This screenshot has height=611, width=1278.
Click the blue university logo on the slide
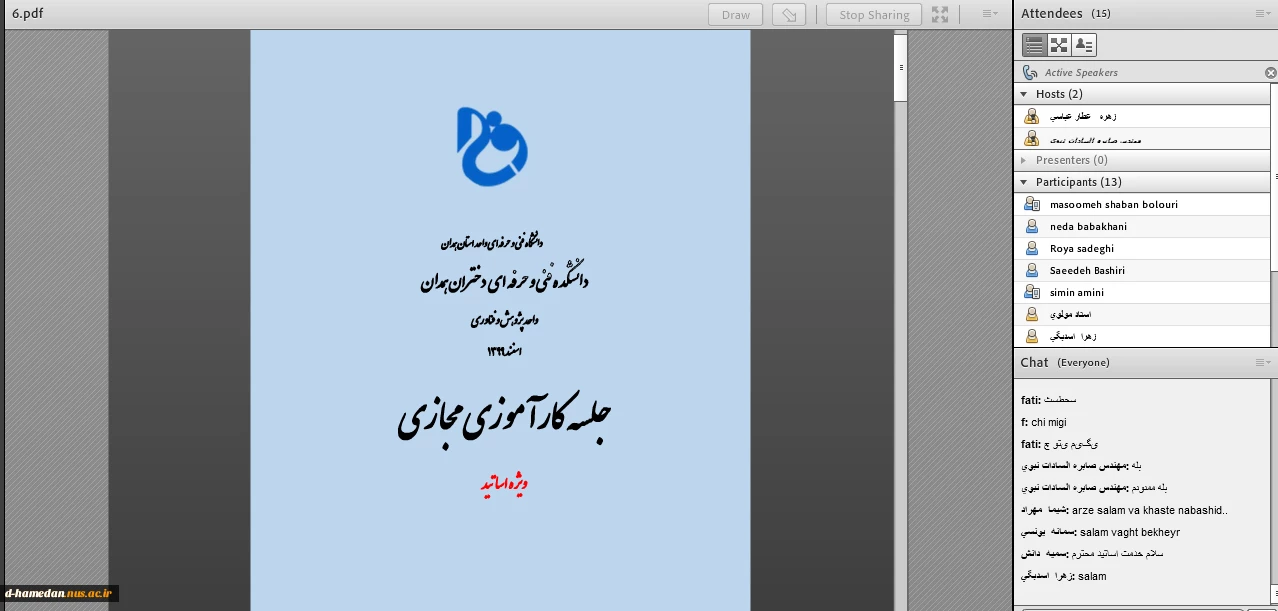tap(492, 146)
